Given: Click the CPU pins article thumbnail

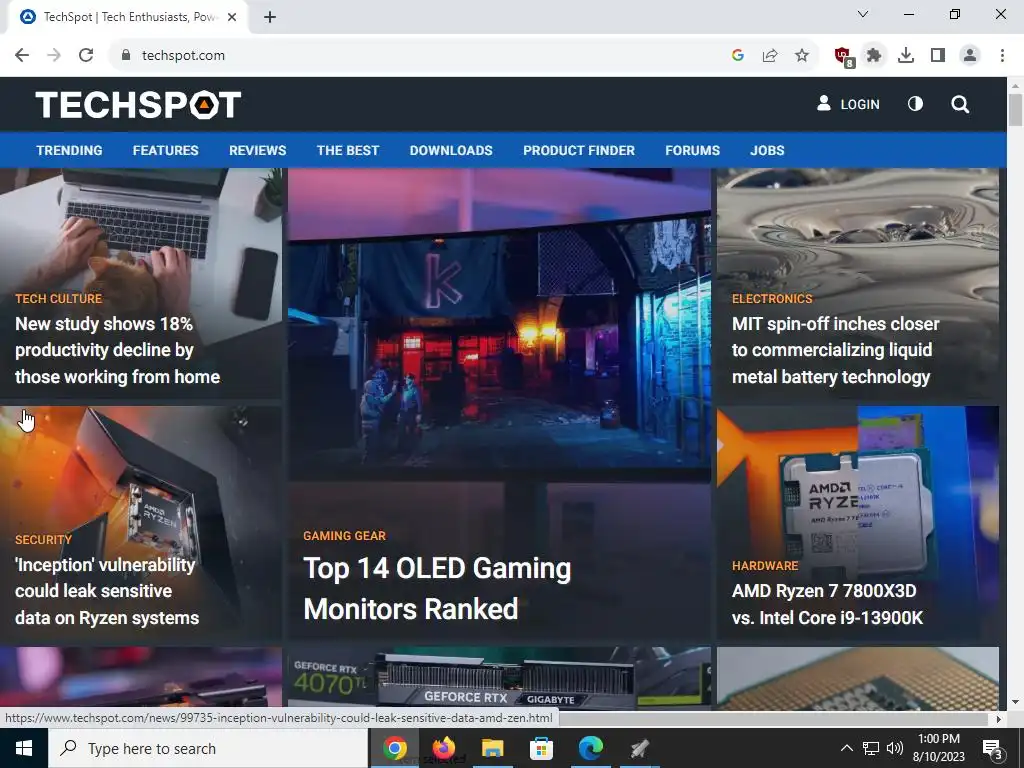Looking at the screenshot, I should coord(858,678).
